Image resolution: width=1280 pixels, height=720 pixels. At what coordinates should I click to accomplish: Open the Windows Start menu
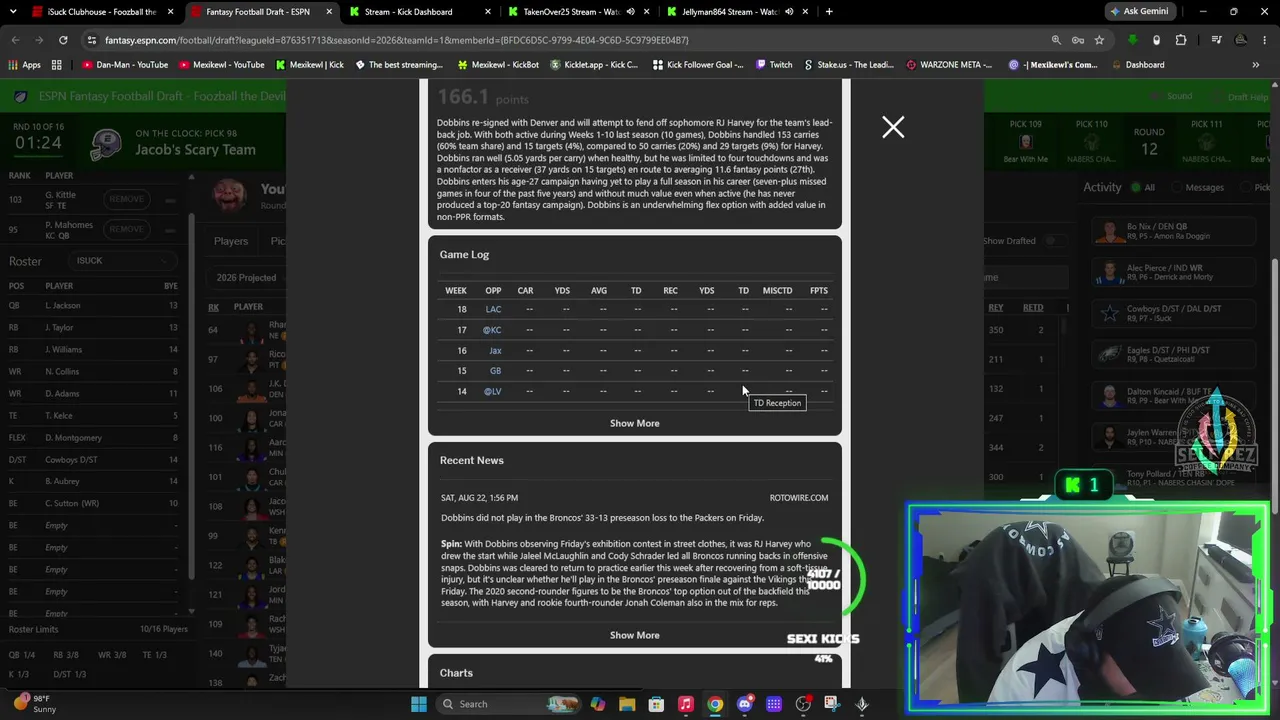(419, 704)
